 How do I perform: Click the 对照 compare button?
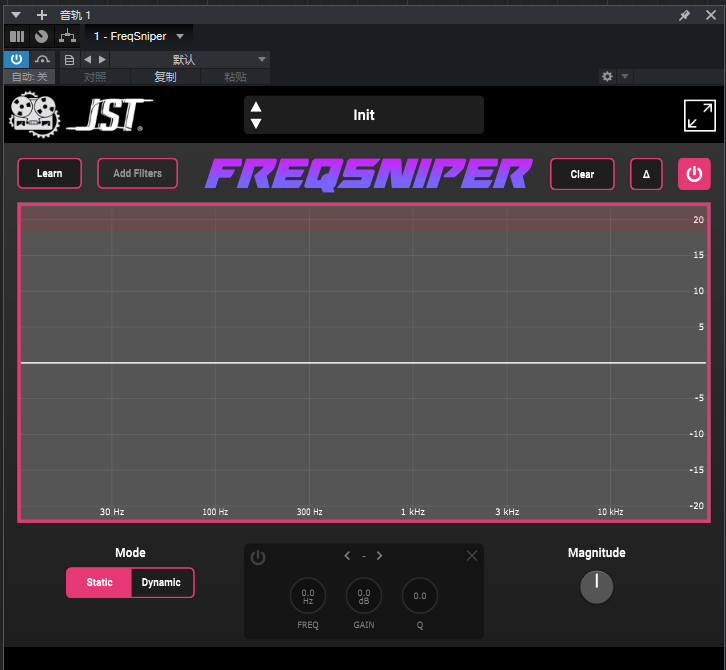point(95,77)
